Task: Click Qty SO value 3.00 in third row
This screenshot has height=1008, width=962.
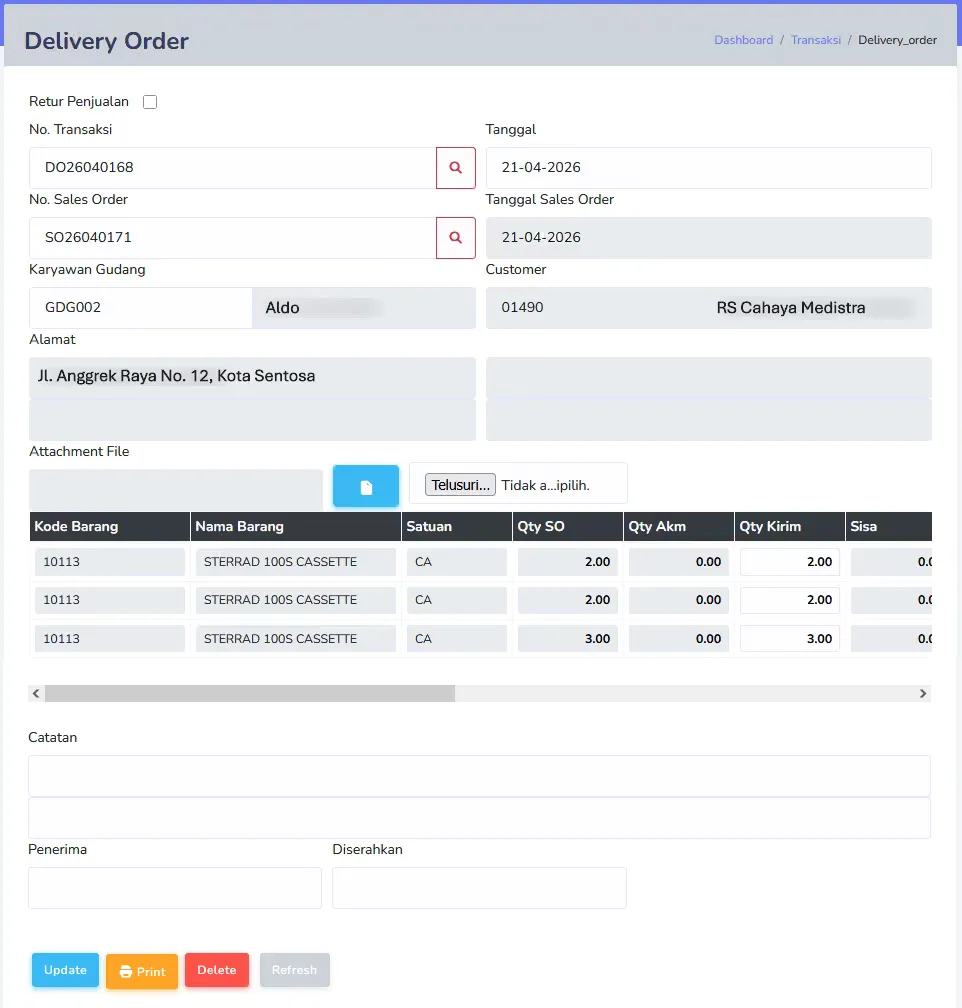Action: 568,639
